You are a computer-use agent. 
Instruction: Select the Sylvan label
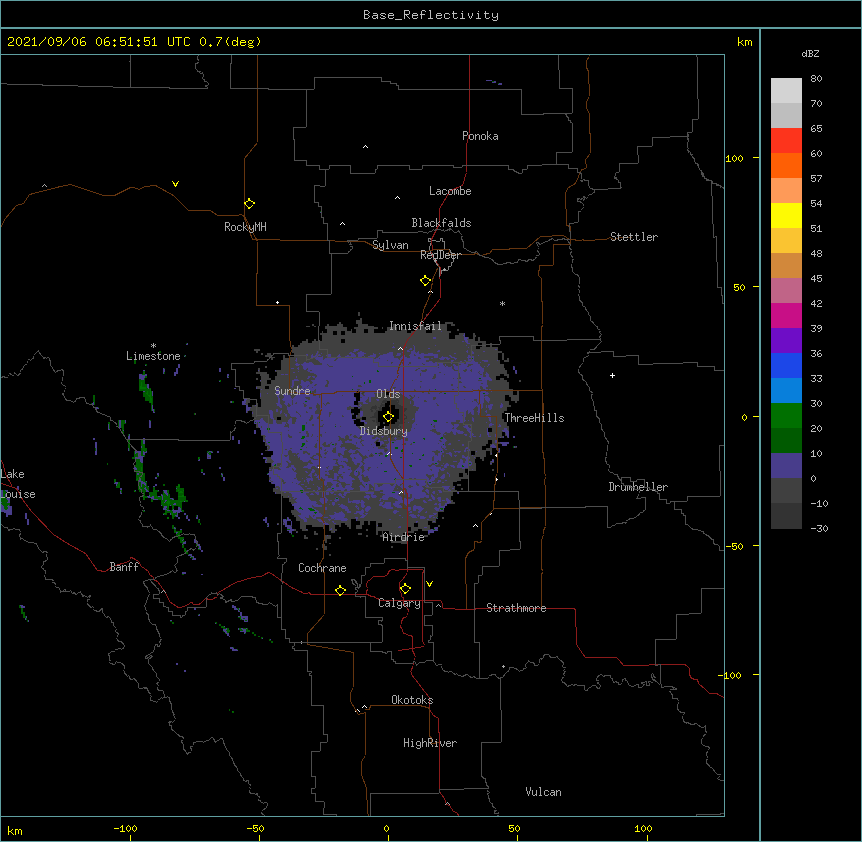click(390, 245)
